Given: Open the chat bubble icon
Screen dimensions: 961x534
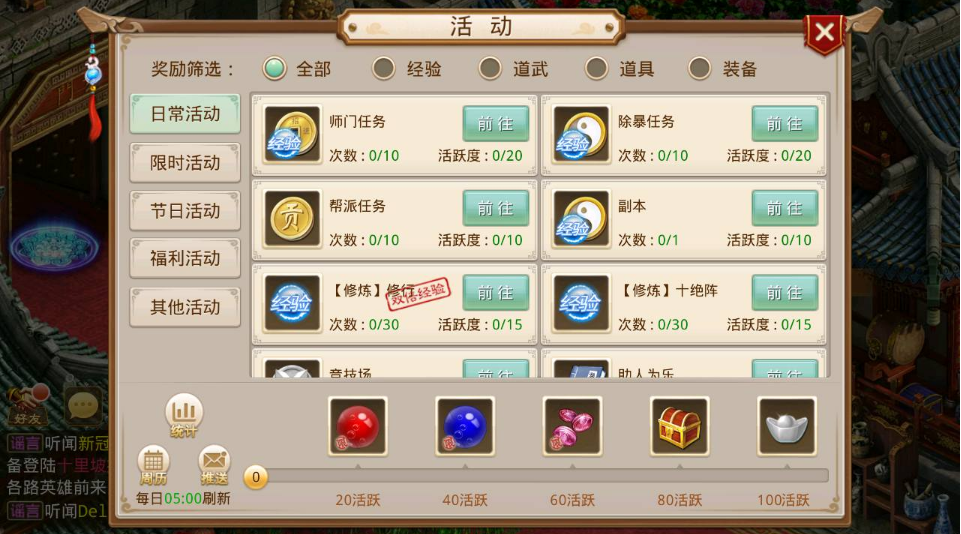Looking at the screenshot, I should (x=83, y=406).
